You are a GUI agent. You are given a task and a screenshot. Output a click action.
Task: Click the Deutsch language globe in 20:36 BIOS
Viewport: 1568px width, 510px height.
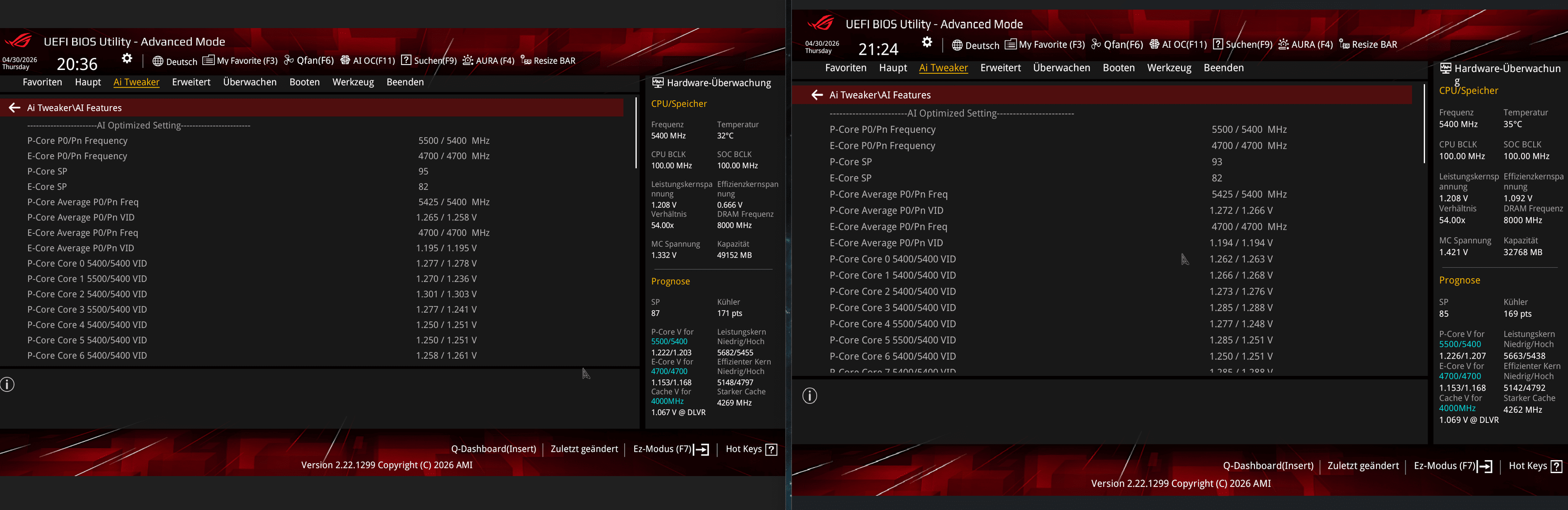click(x=158, y=61)
